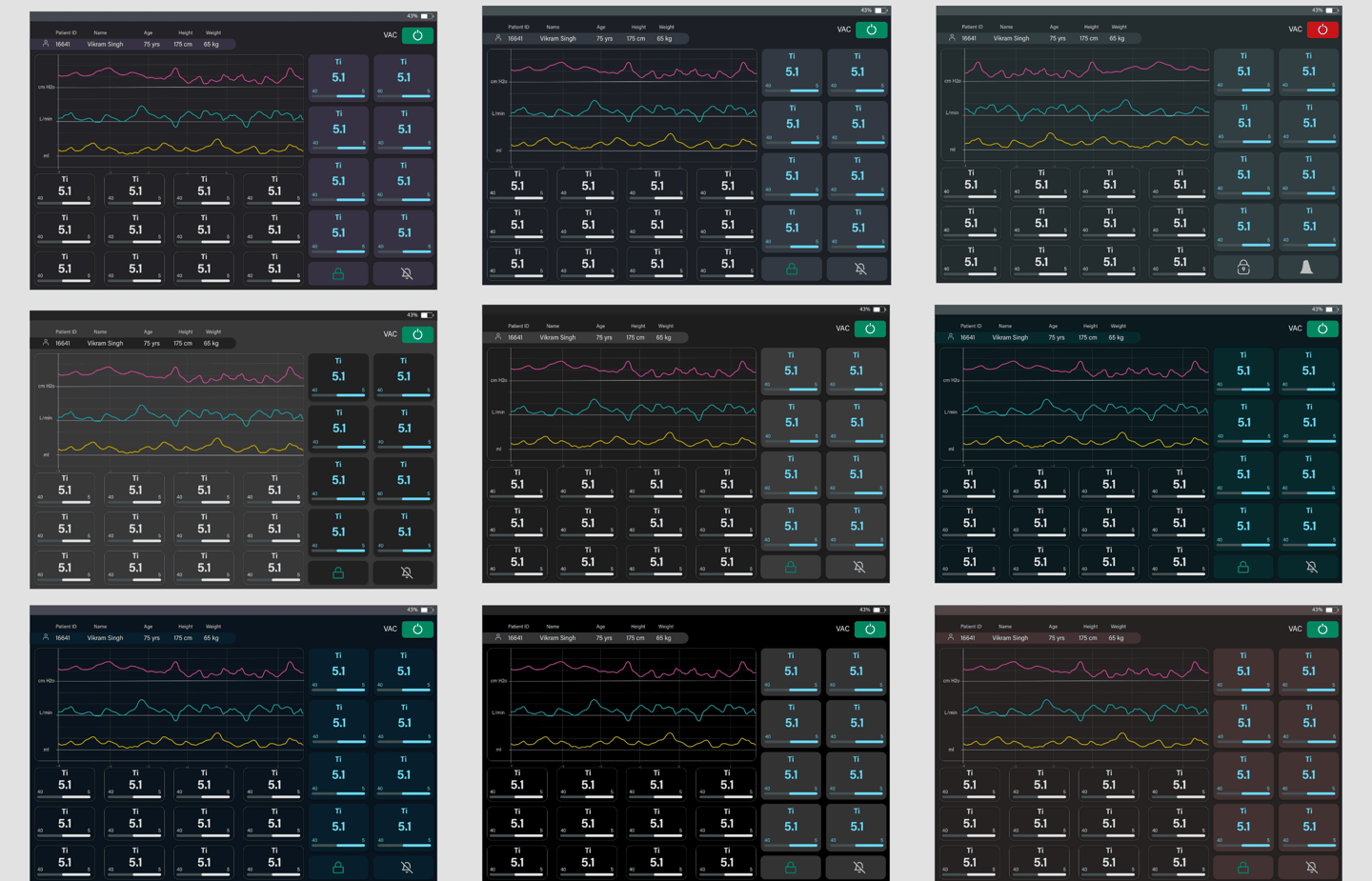Viewport: 1372px width, 881px height.
Task: Click patient icon on the navy-blue screen
Action: click(x=46, y=638)
